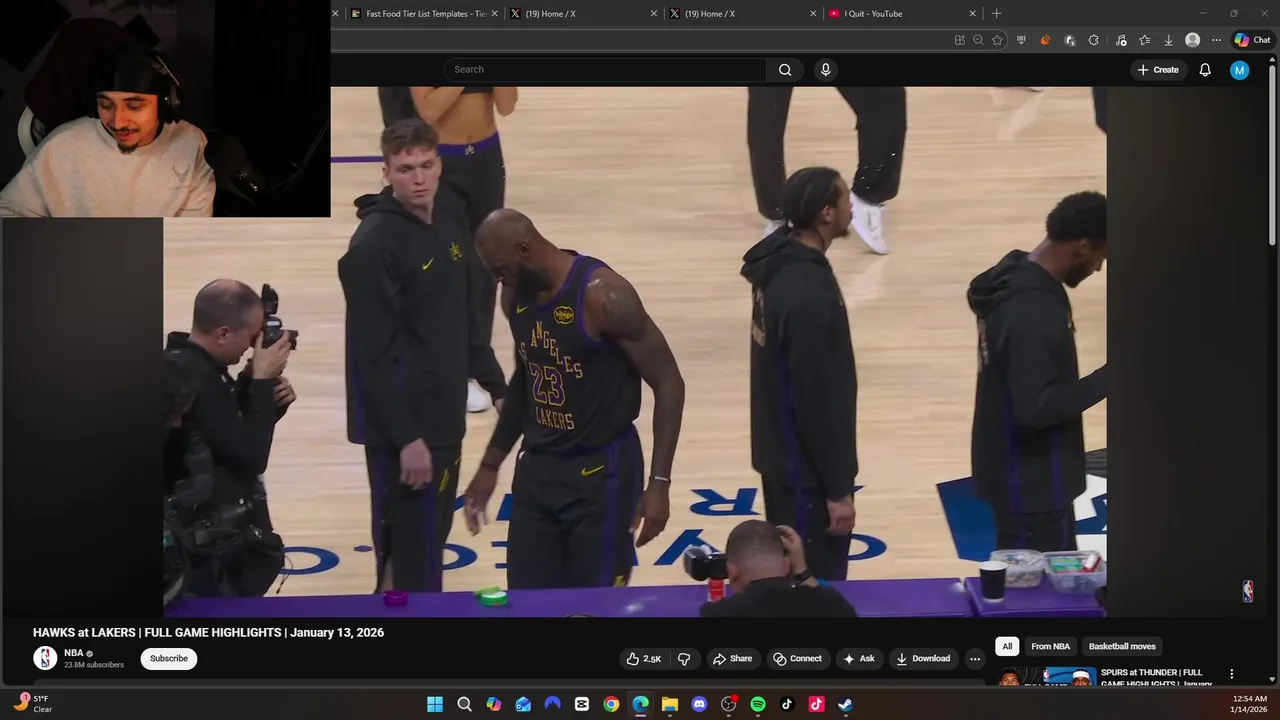Close the 'I Quit - YouTube' tab
This screenshot has width=1280, height=720.
[972, 14]
